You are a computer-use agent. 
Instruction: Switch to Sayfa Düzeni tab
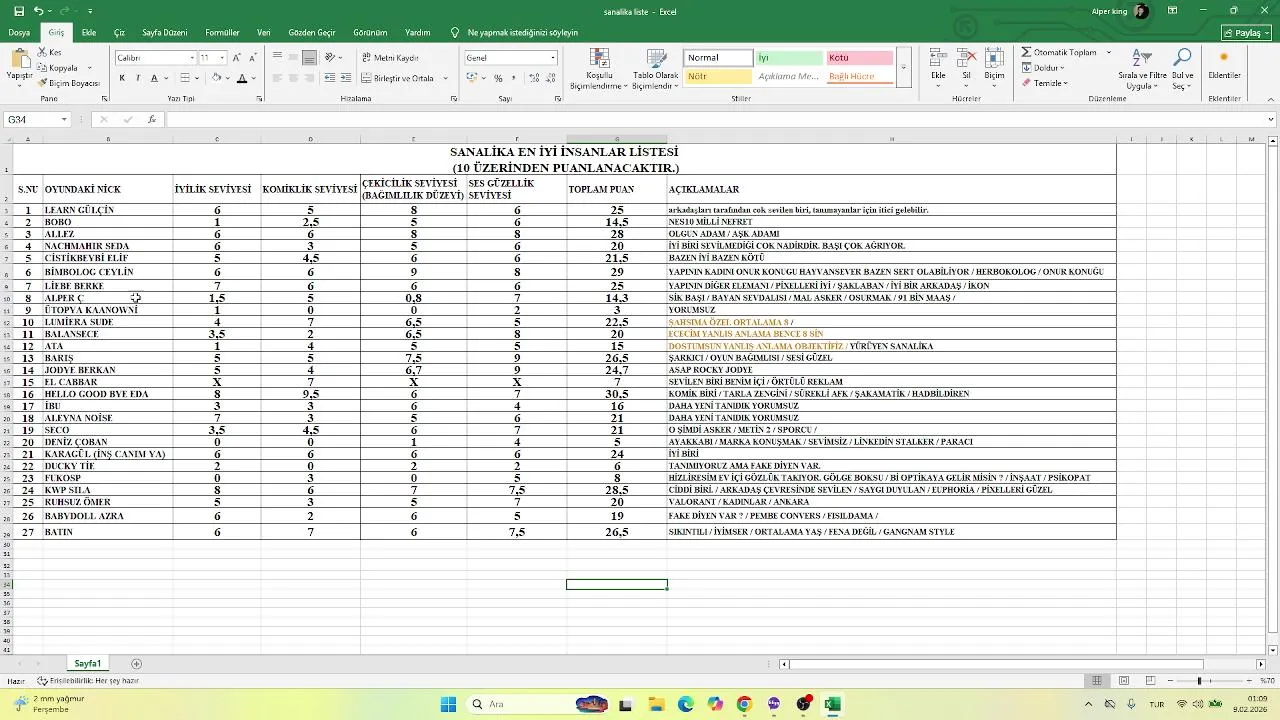164,33
